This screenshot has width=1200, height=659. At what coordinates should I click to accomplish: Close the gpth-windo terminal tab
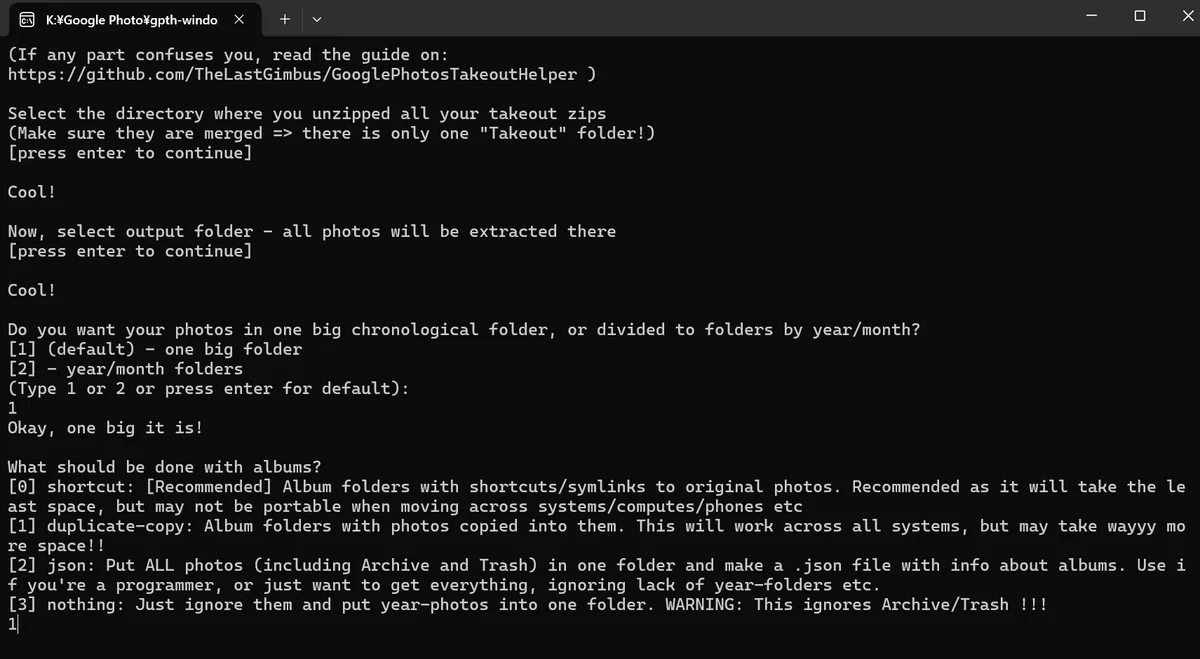(238, 19)
